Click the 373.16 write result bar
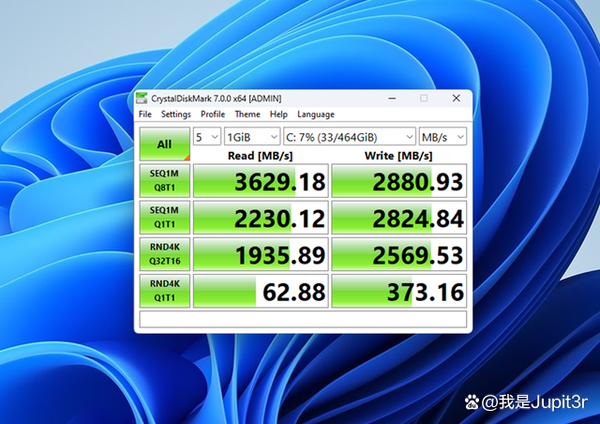The width and height of the screenshot is (600, 424). [399, 292]
